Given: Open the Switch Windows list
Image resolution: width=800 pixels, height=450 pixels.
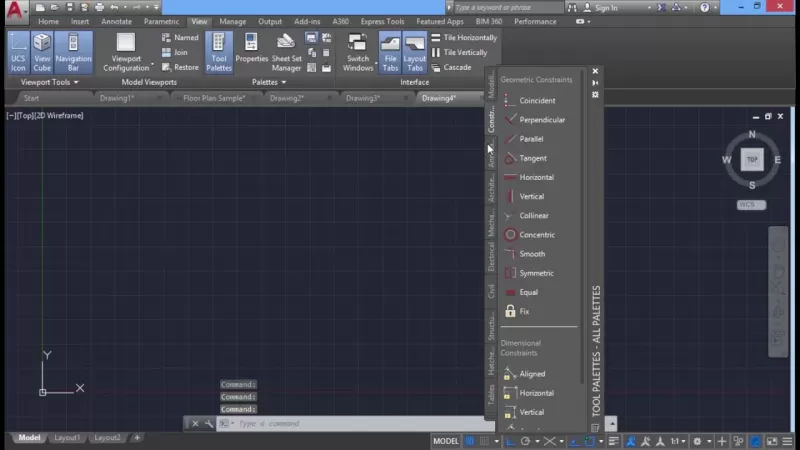Looking at the screenshot, I should pyautogui.click(x=358, y=53).
